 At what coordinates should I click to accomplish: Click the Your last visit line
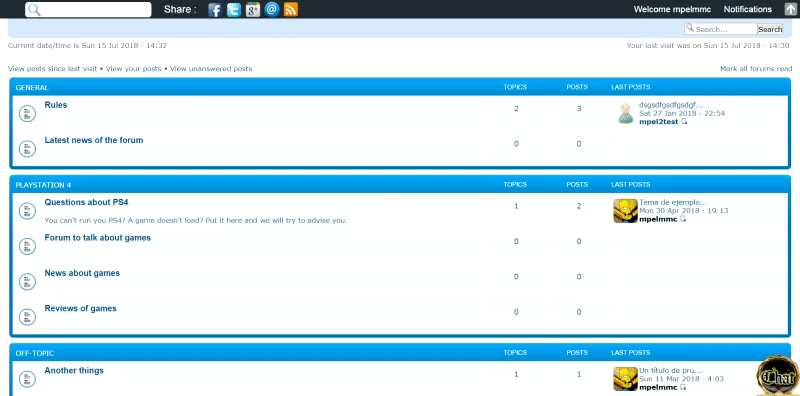click(x=708, y=45)
